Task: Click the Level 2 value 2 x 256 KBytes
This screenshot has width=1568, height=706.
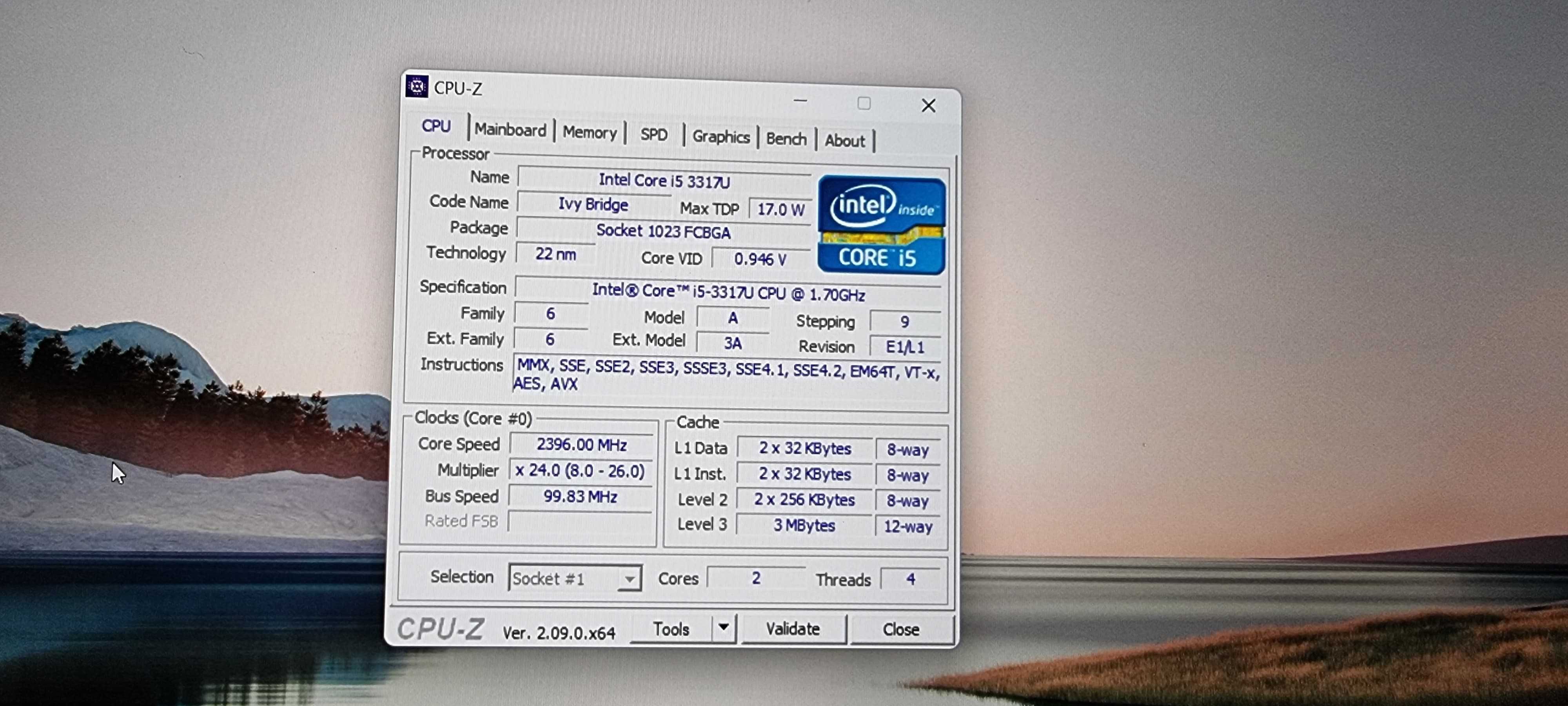Action: coord(804,500)
